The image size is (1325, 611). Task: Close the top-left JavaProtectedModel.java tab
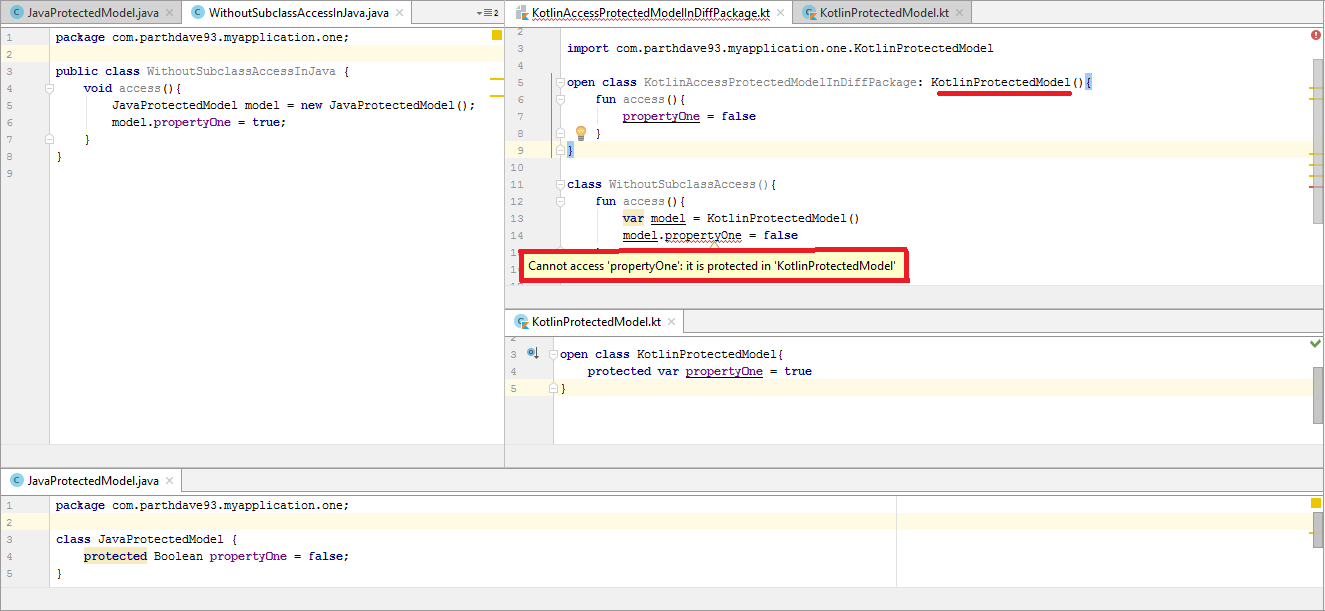(169, 13)
